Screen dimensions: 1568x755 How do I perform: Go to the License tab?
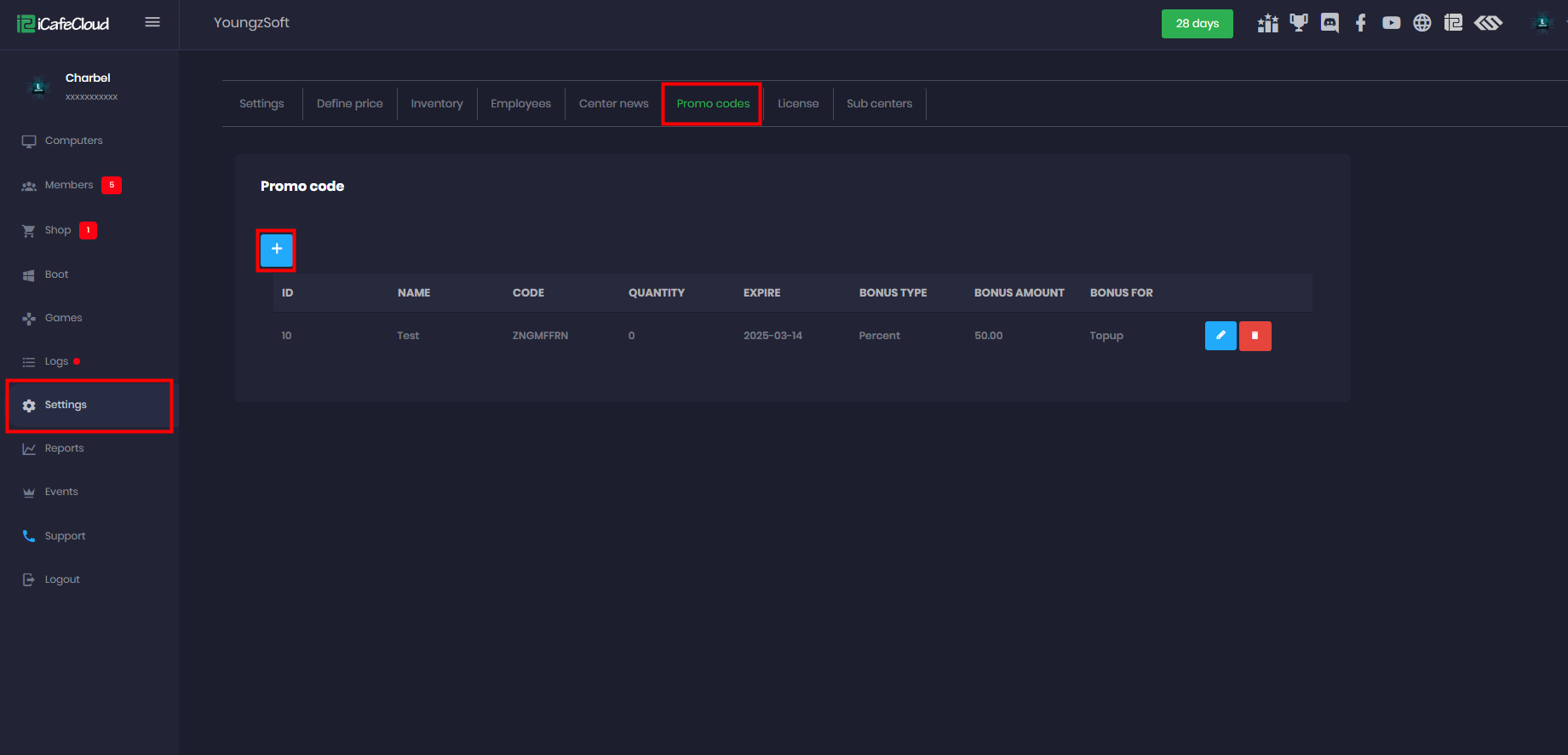[x=797, y=104]
